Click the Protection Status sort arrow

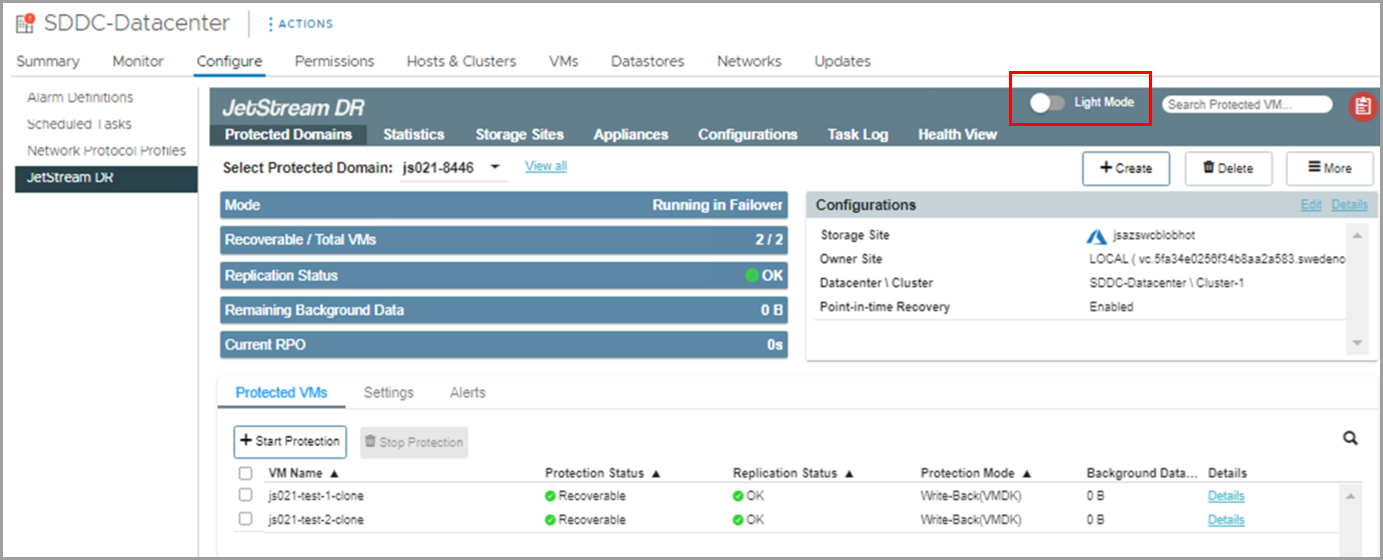point(656,473)
